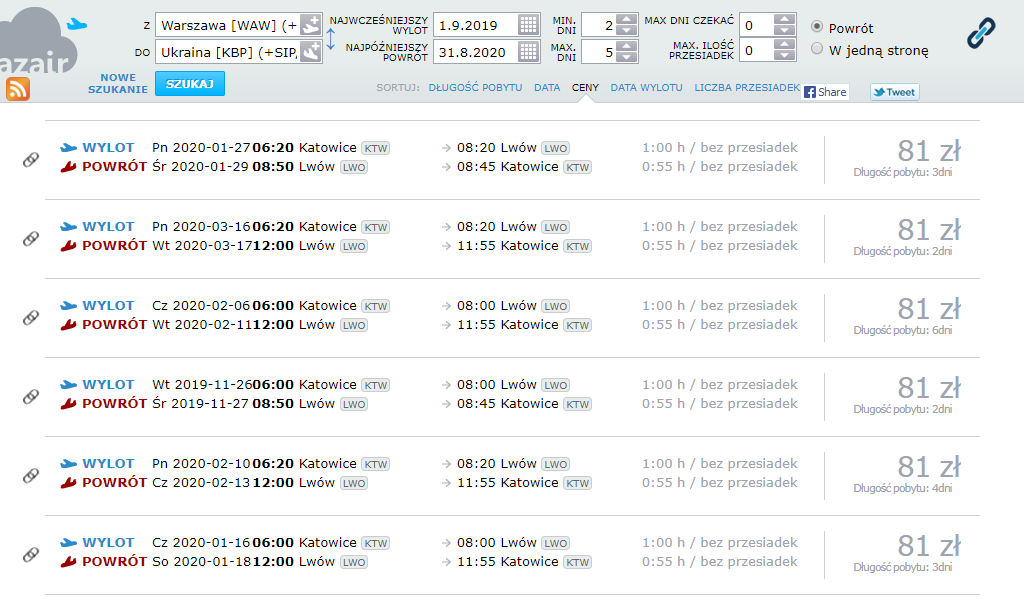Increase MAX. DNI value
This screenshot has height=609, width=1024.
pos(626,46)
